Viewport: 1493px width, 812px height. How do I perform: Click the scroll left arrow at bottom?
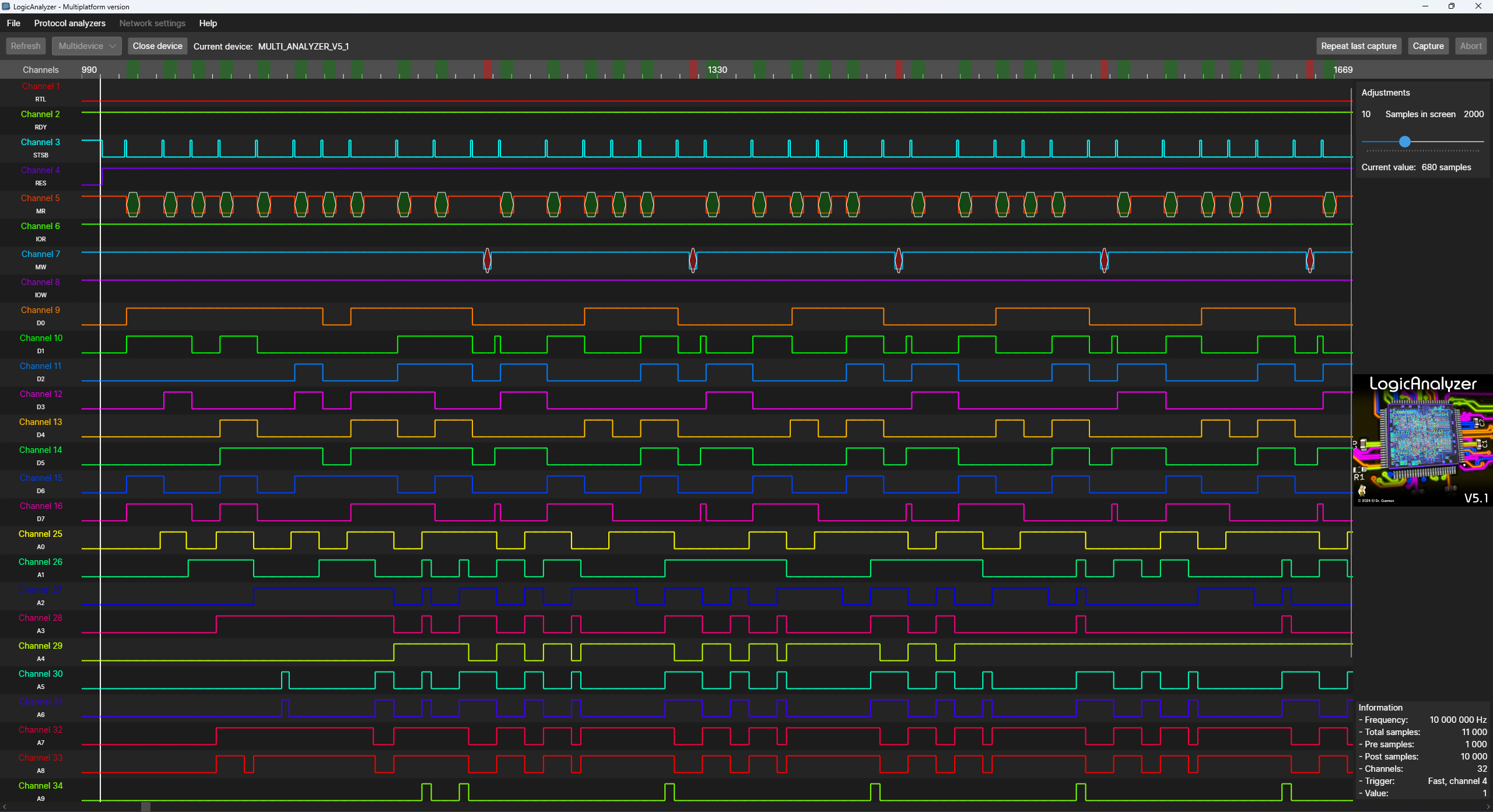click(x=5, y=807)
